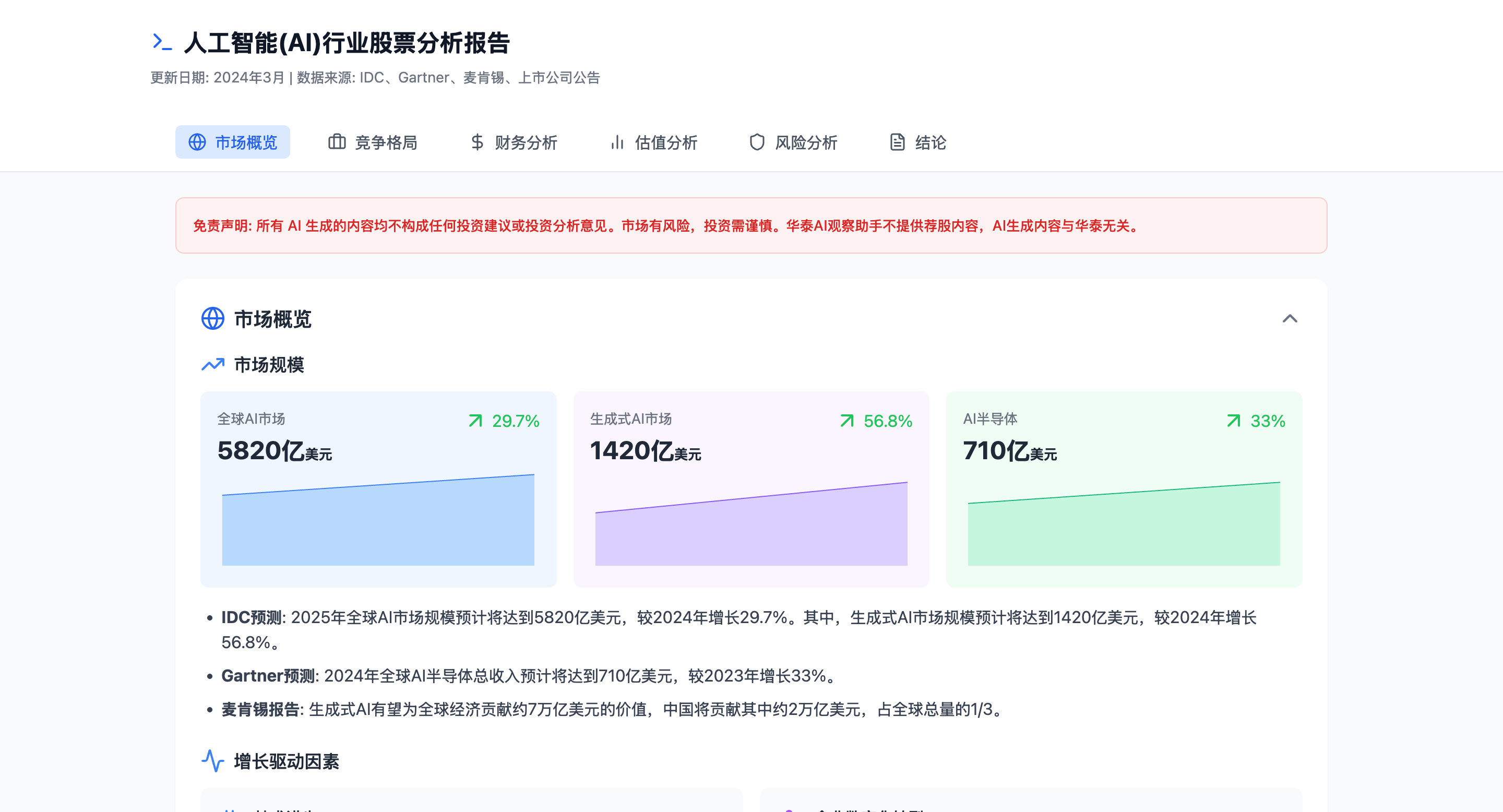Click the purple 生成式AI市场 area chart

click(751, 531)
